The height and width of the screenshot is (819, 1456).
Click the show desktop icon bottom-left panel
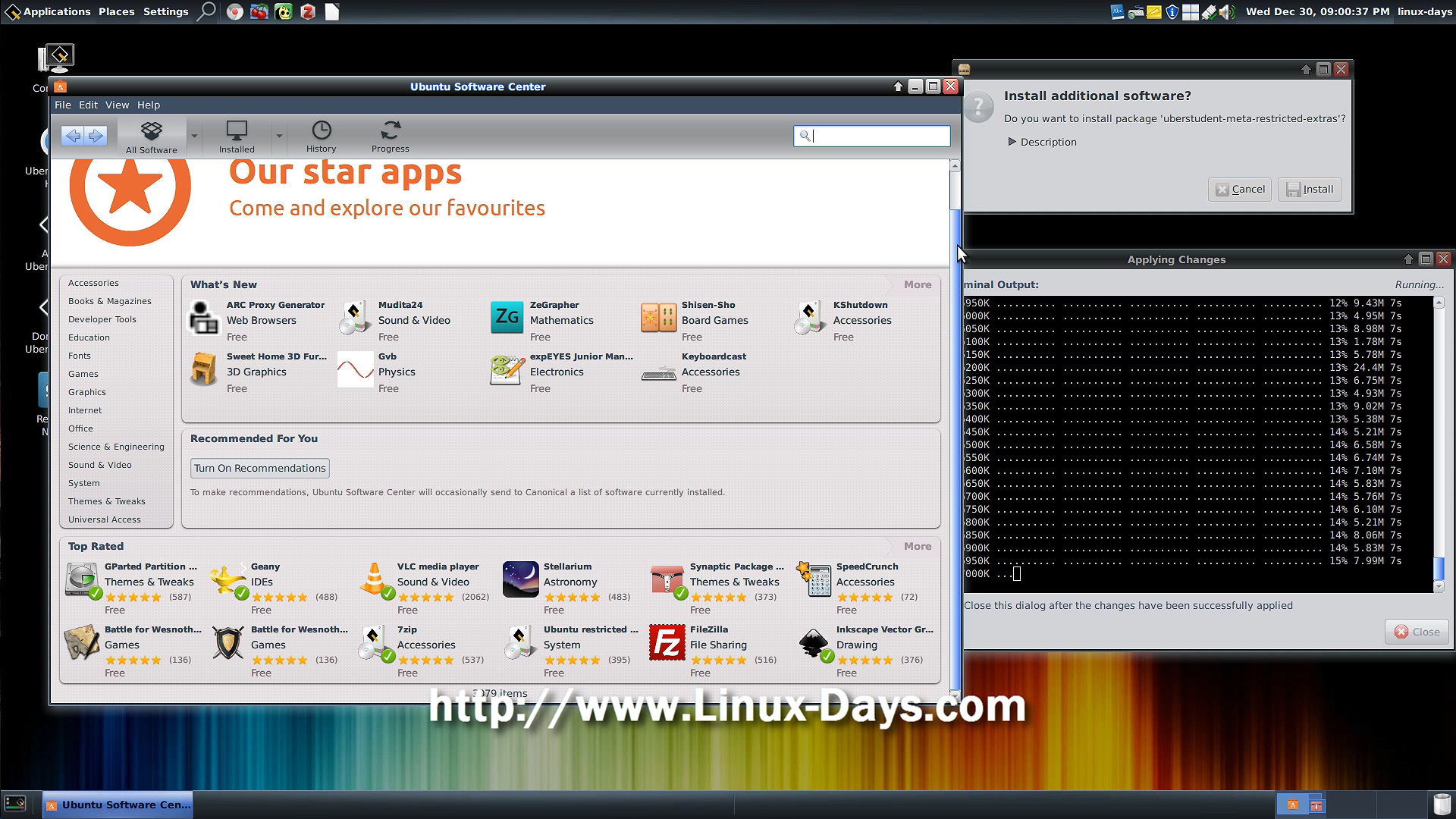pos(15,804)
